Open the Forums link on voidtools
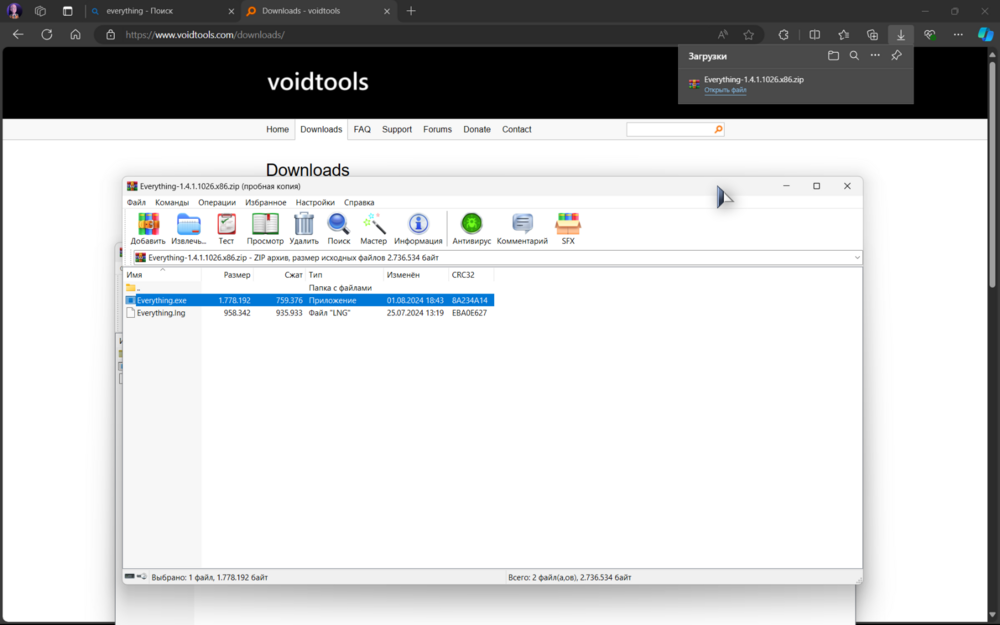 438,129
